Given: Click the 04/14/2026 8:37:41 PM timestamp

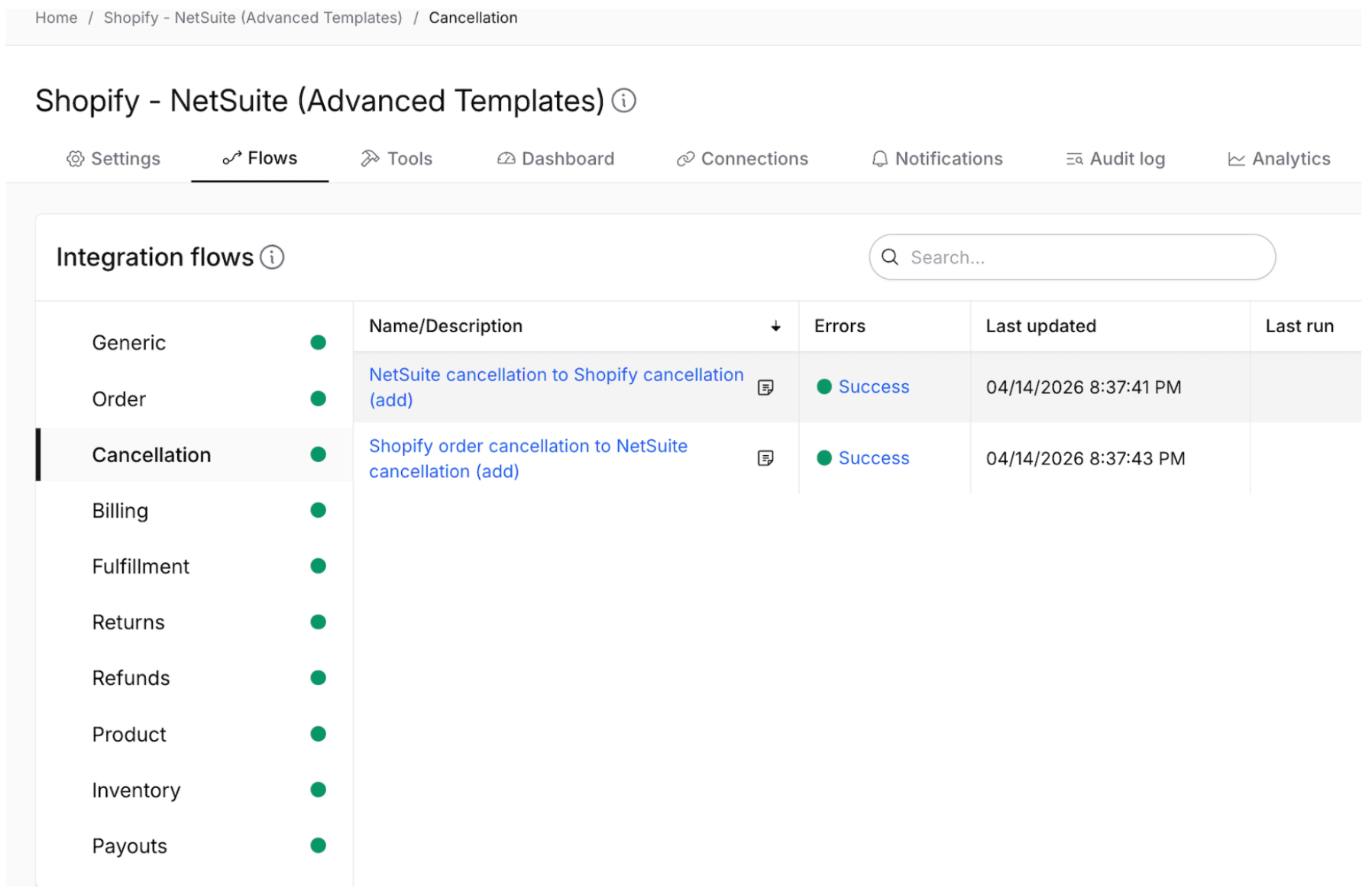Looking at the screenshot, I should pos(1083,387).
